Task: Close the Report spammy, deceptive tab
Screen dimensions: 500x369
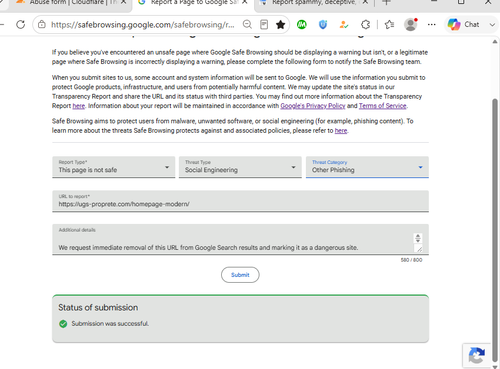Action: click(x=365, y=2)
